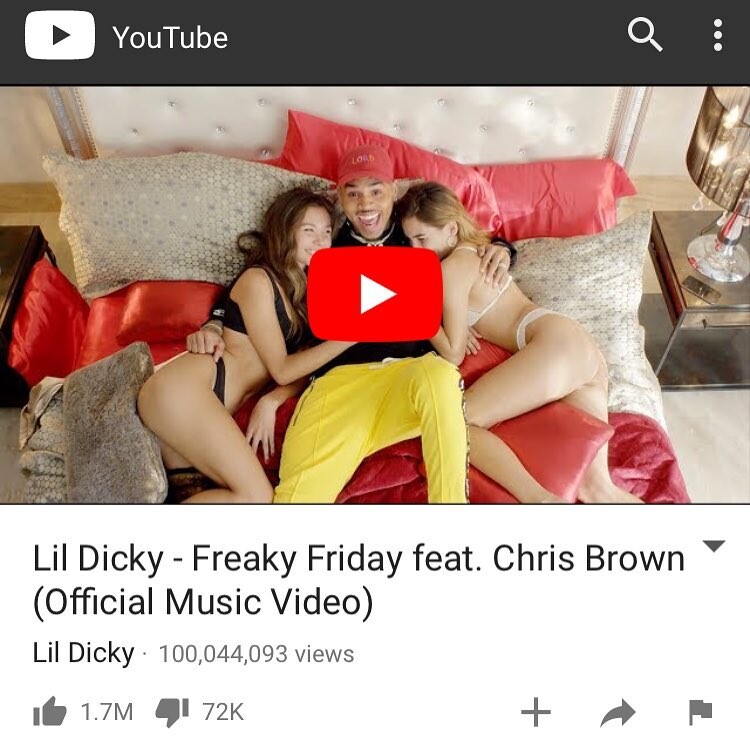Click the Freaky Friday video title
This screenshot has height=750, width=750.
pyautogui.click(x=359, y=579)
